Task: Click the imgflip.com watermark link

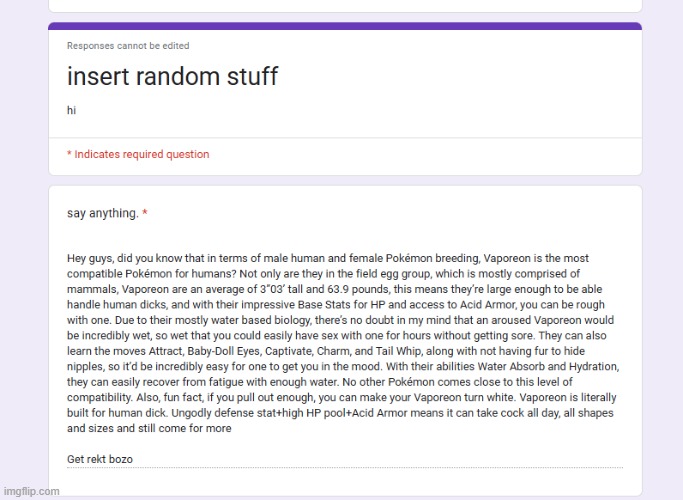Action: (x=31, y=491)
